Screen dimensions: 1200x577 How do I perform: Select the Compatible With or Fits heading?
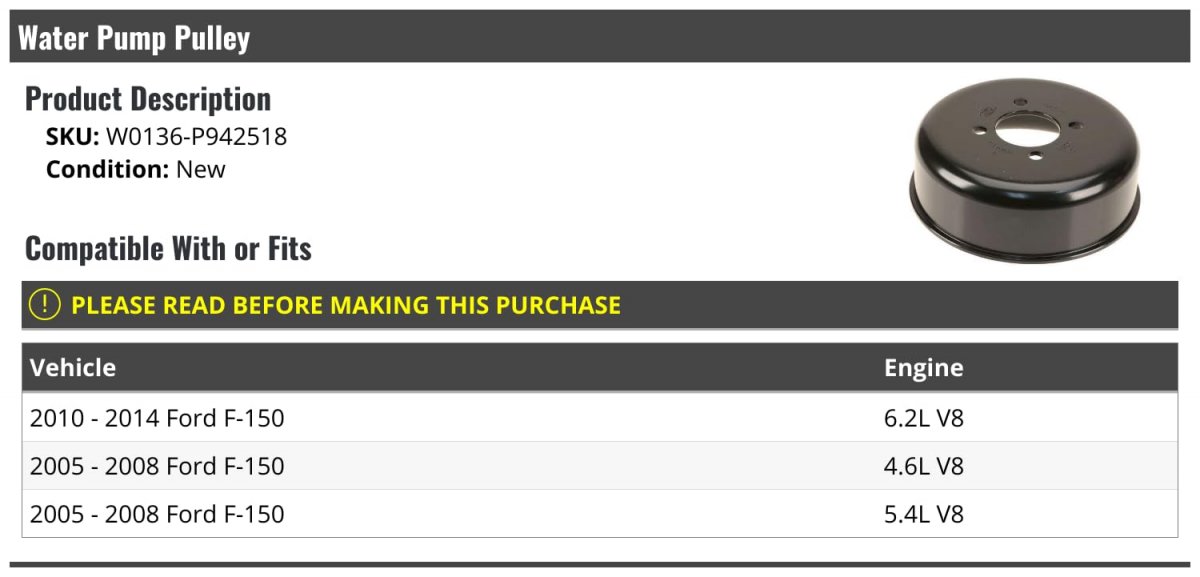168,248
